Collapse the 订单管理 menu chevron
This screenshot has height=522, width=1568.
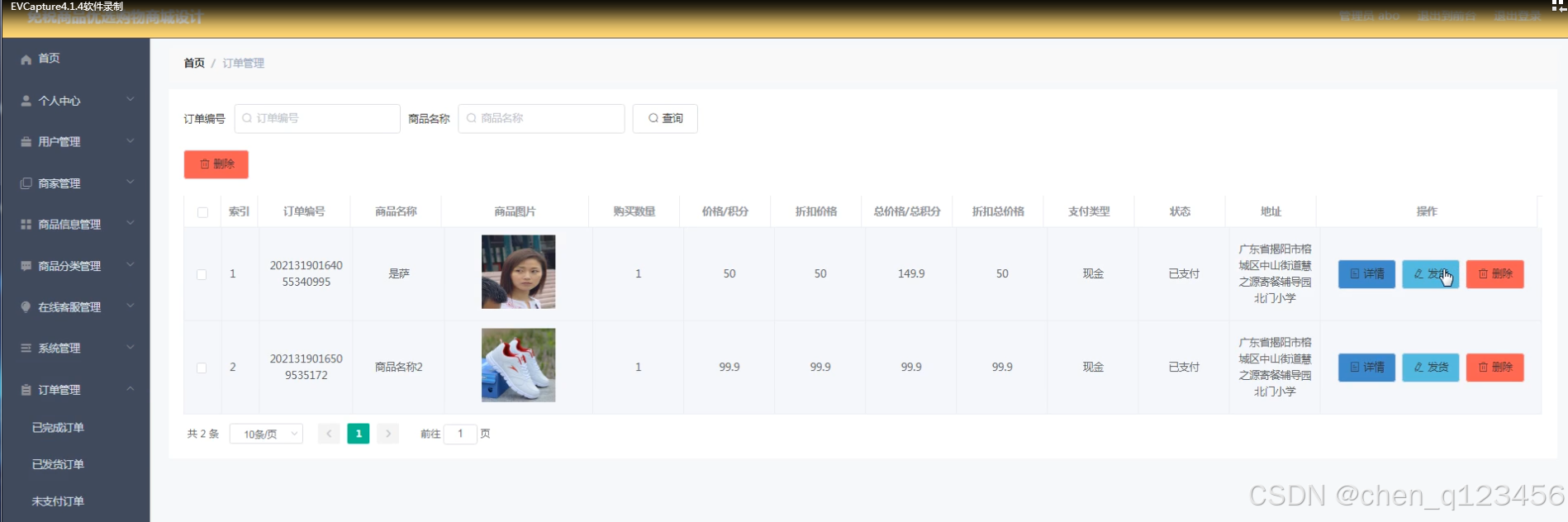coord(131,389)
